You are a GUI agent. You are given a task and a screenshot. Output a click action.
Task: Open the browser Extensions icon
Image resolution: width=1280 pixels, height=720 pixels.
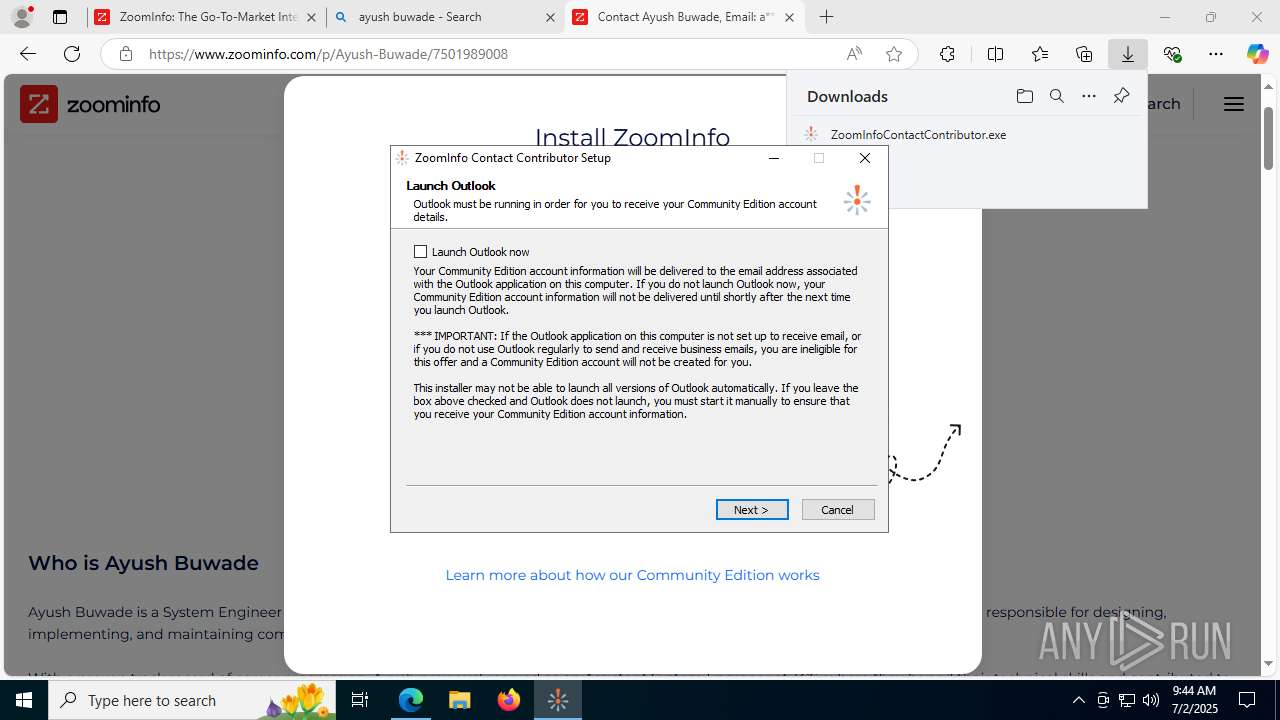tap(947, 54)
